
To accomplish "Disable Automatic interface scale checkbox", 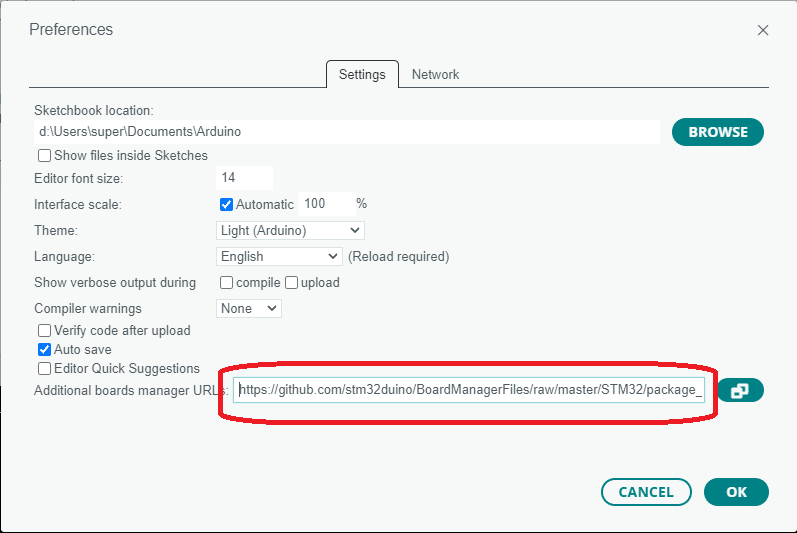I will [226, 204].
